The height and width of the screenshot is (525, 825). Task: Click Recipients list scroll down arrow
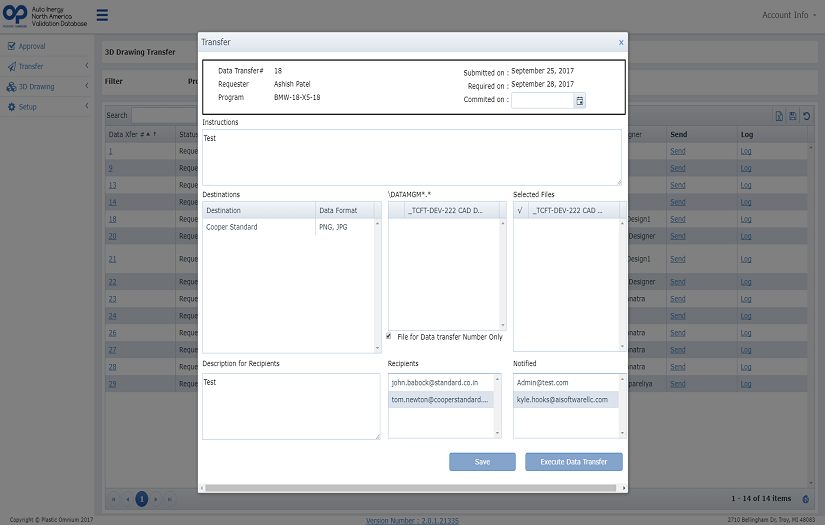pyautogui.click(x=497, y=433)
